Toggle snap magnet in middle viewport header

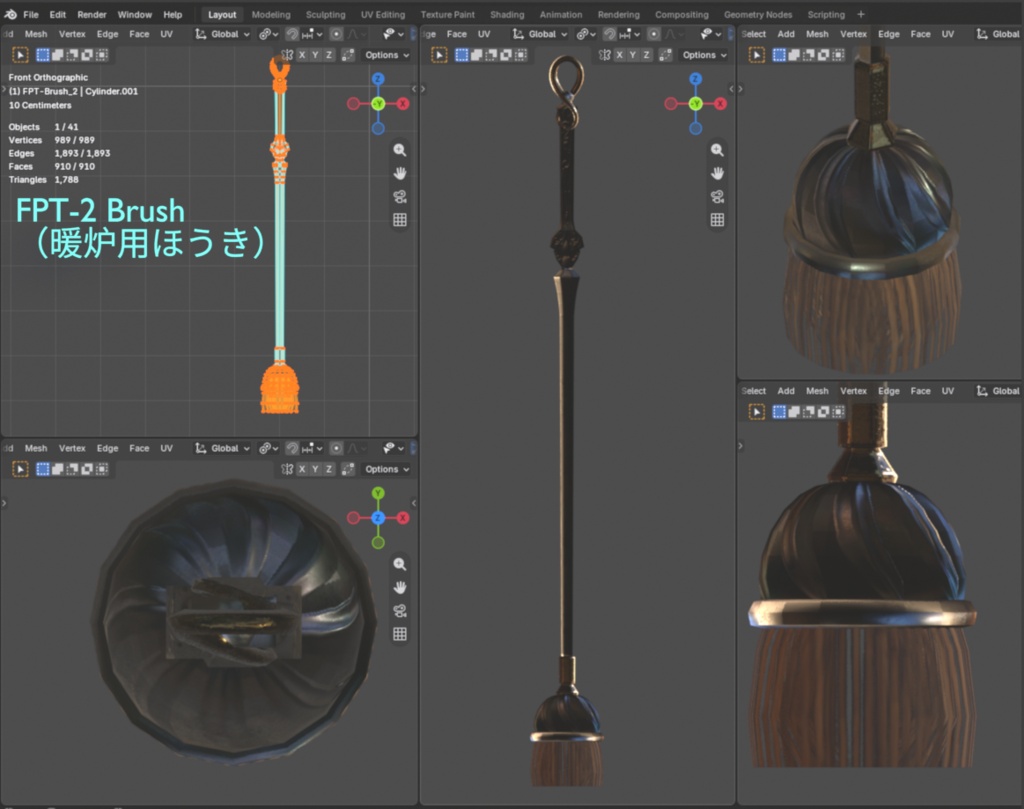pos(609,34)
